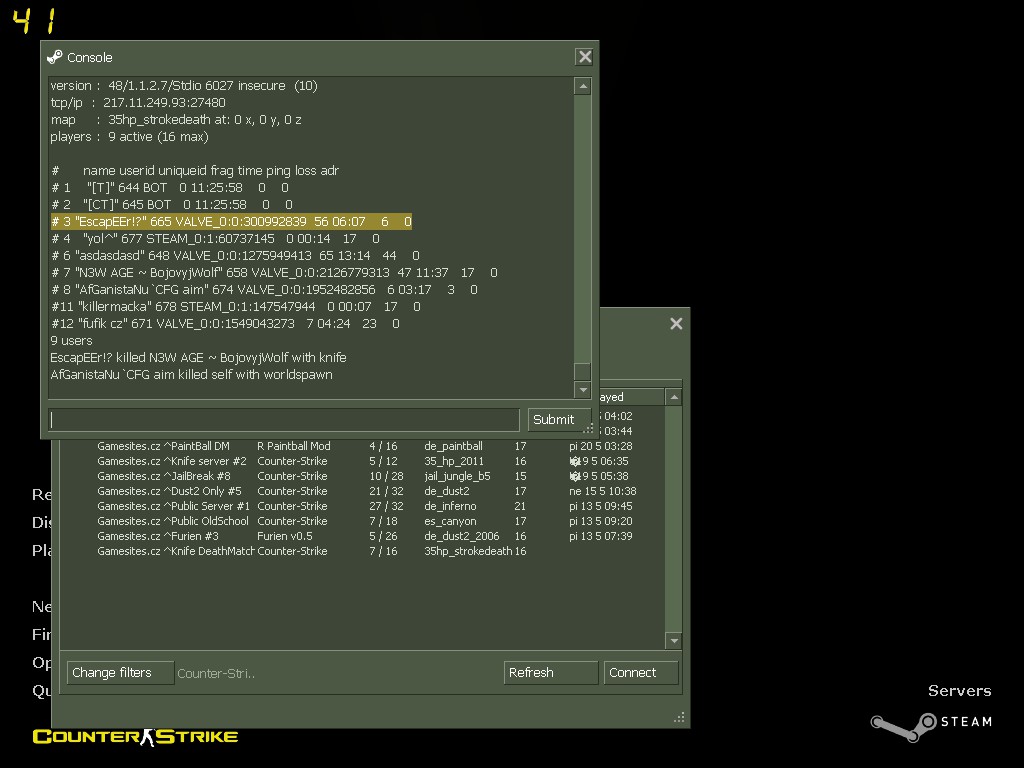This screenshot has height=768, width=1024.
Task: Select Gamesites.cz ^Public Server #1 row
Action: coord(364,506)
